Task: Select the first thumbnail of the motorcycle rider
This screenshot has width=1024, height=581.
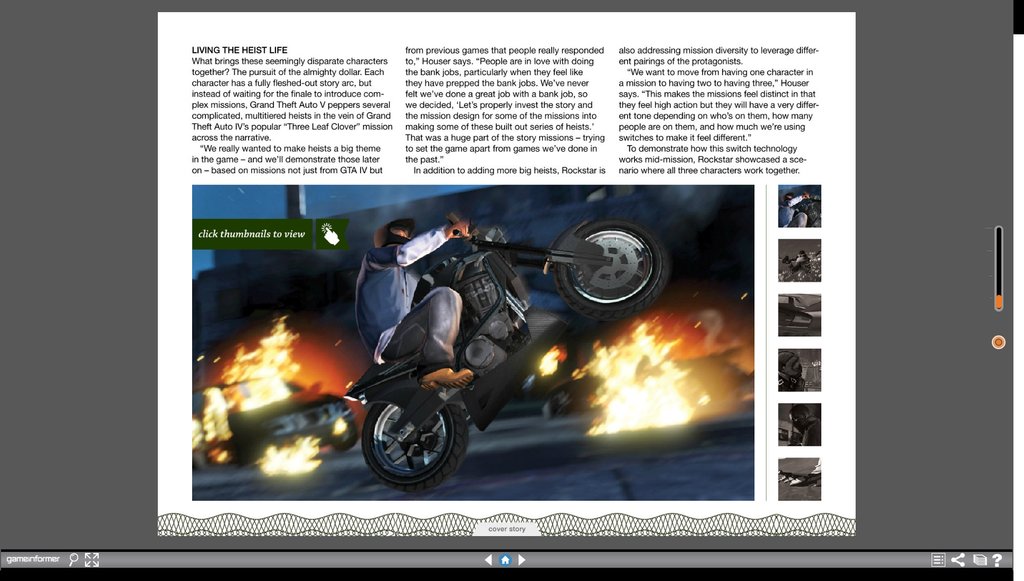Action: click(799, 206)
